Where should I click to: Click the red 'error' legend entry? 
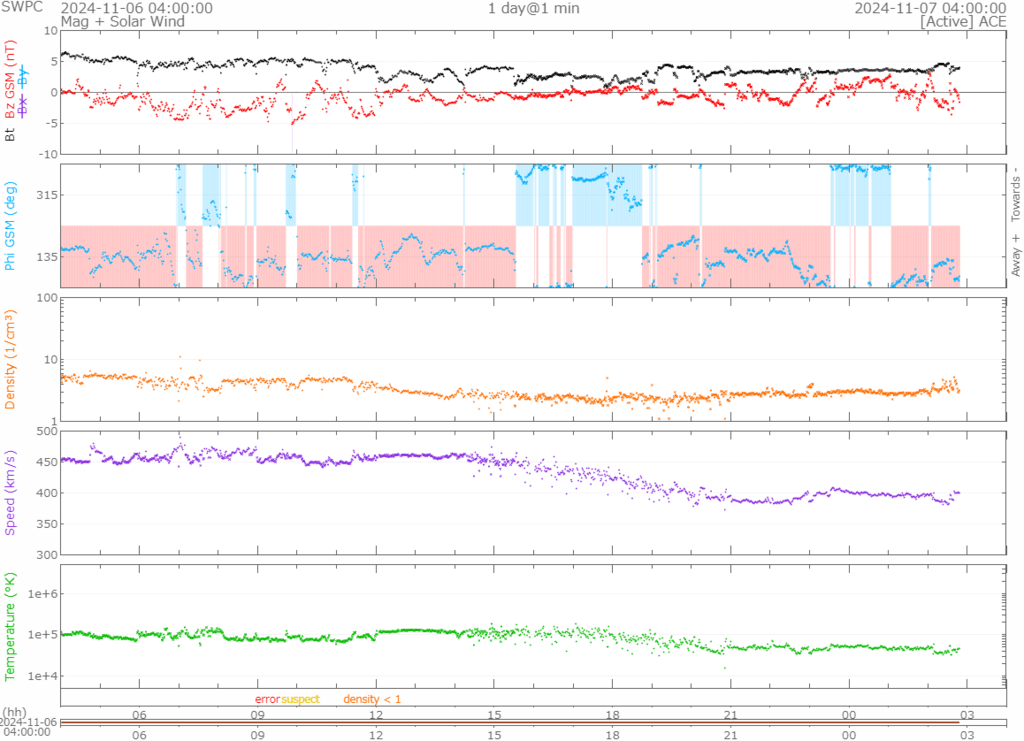pyautogui.click(x=267, y=699)
